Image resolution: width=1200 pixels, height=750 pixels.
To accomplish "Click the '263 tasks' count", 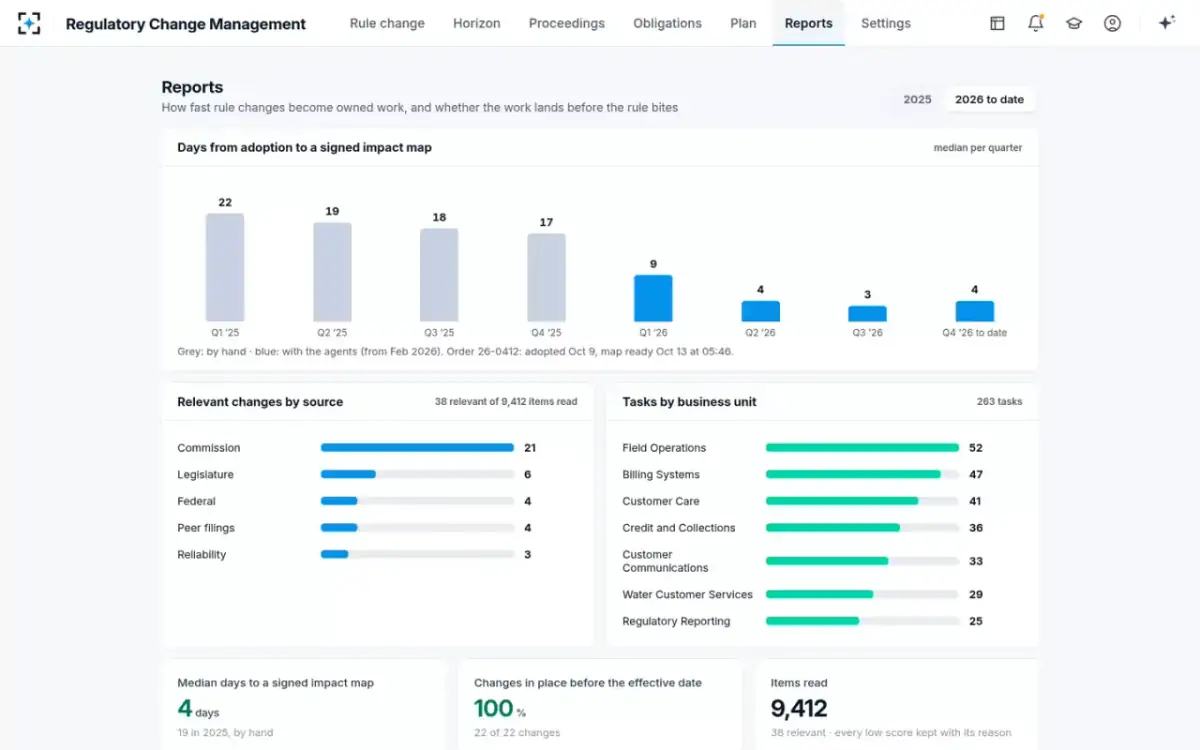I will click(999, 402).
